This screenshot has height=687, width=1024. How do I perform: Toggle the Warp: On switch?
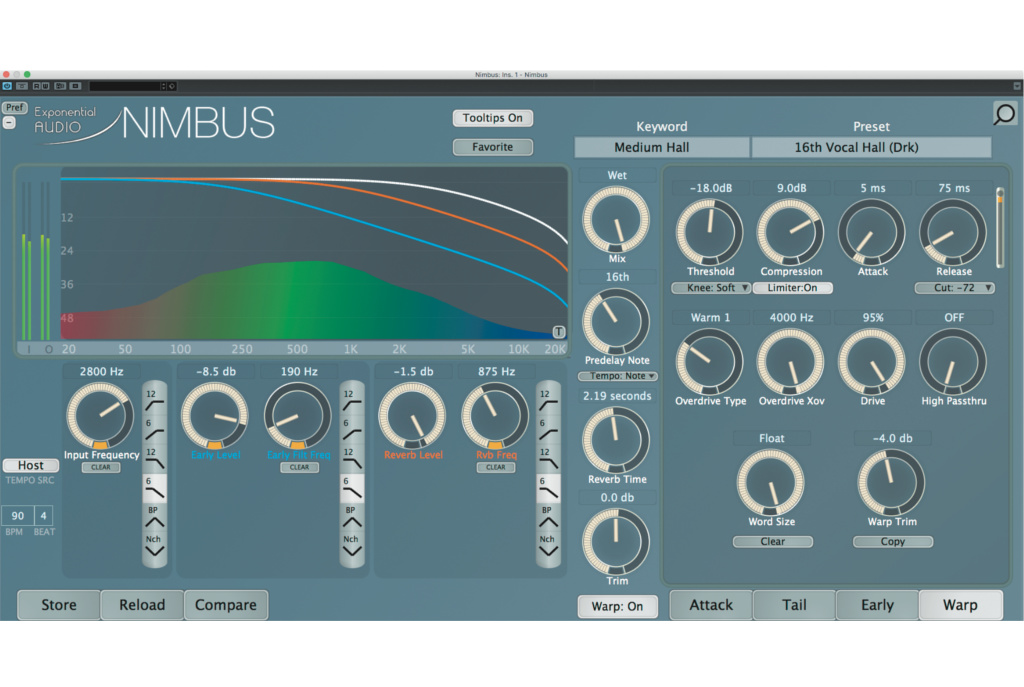(617, 606)
